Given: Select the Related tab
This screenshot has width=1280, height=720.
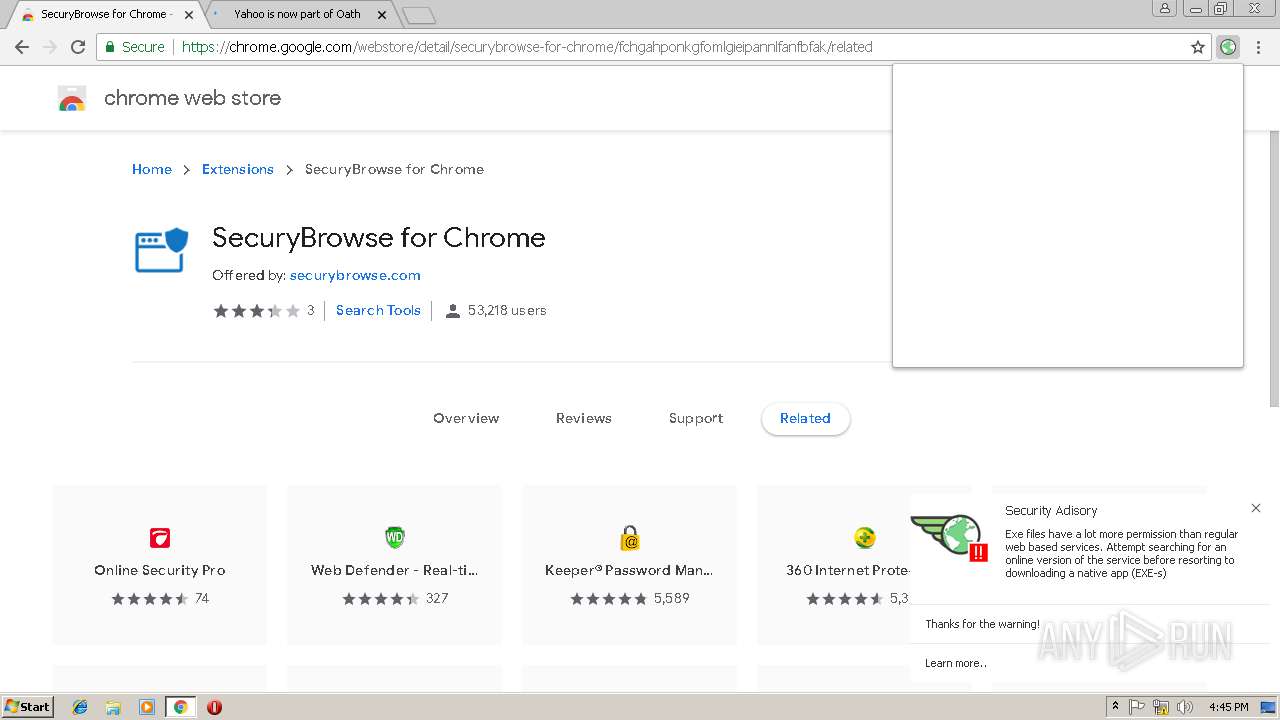Looking at the screenshot, I should point(806,418).
